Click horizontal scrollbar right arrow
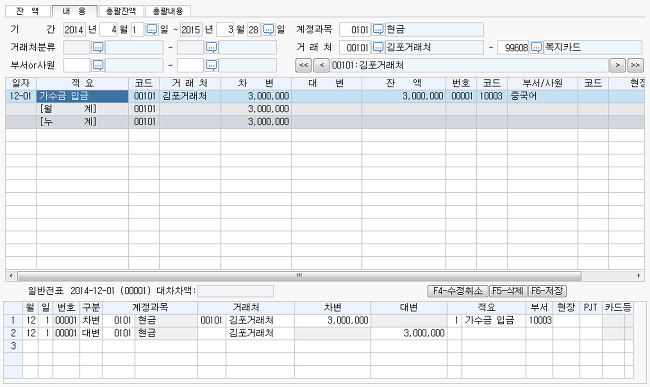Viewport: 650px width, 387px height. click(x=638, y=276)
